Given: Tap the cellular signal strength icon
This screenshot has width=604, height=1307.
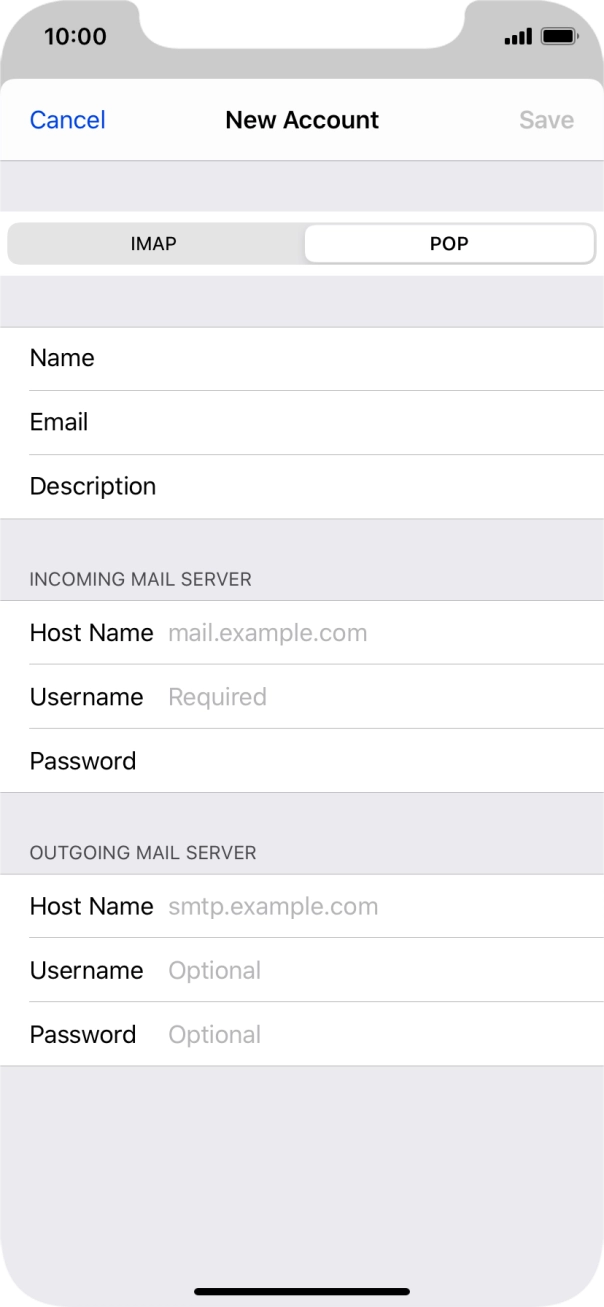Looking at the screenshot, I should click(518, 37).
